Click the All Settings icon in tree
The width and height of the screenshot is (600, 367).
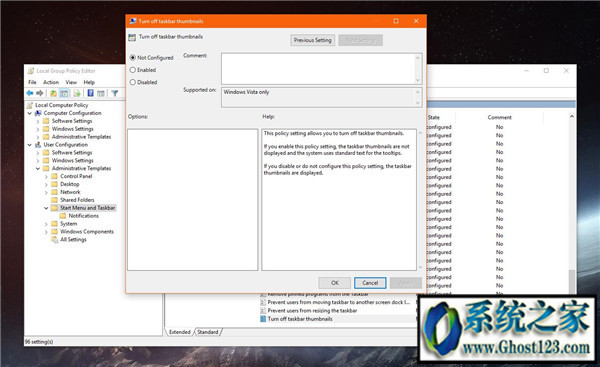click(x=55, y=240)
